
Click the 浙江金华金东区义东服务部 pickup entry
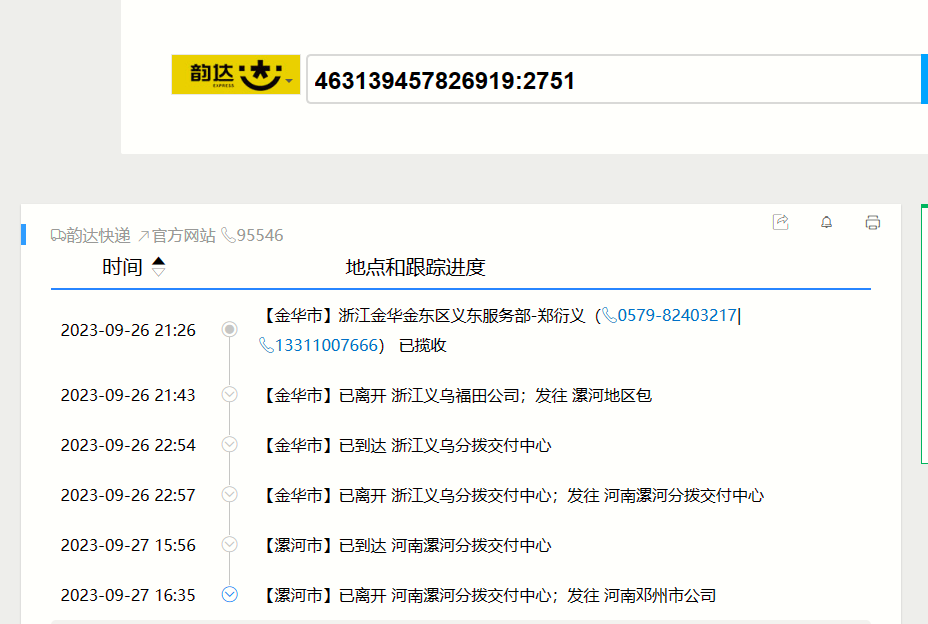click(500, 330)
